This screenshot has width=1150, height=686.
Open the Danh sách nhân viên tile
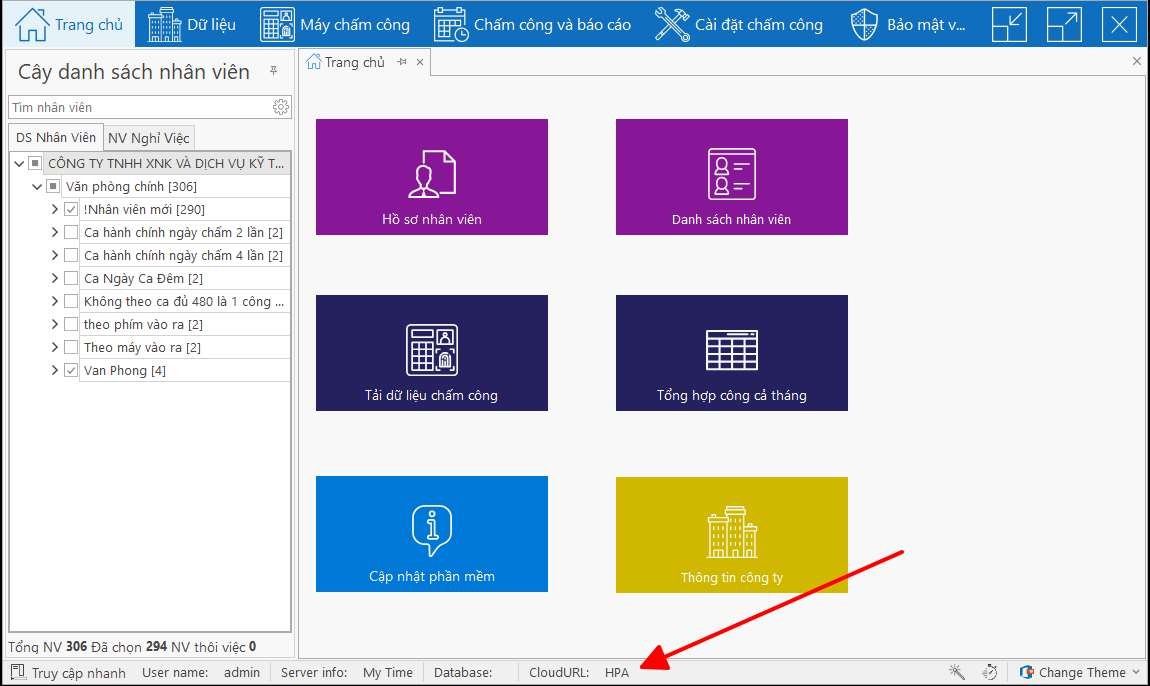pyautogui.click(x=731, y=177)
